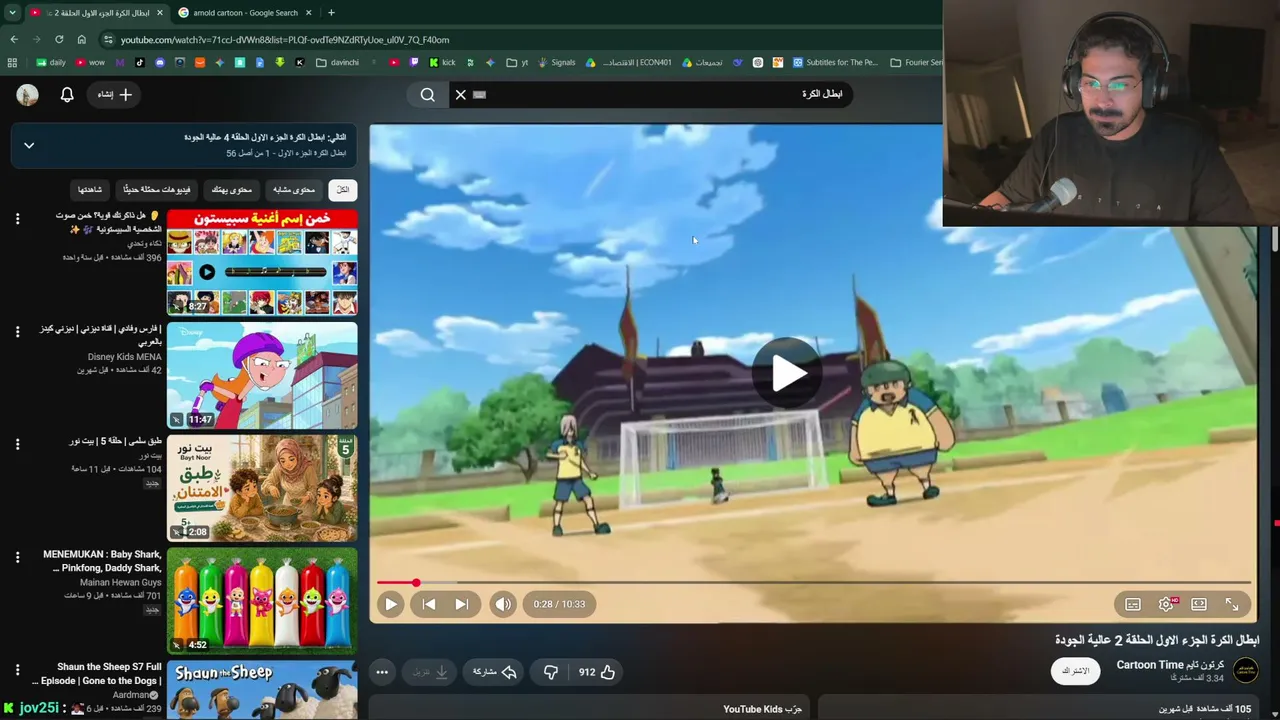Image resolution: width=1280 pixels, height=720 pixels.
Task: Open the 'Shaun the Sheep S7 Full' video title
Action: tap(97, 674)
